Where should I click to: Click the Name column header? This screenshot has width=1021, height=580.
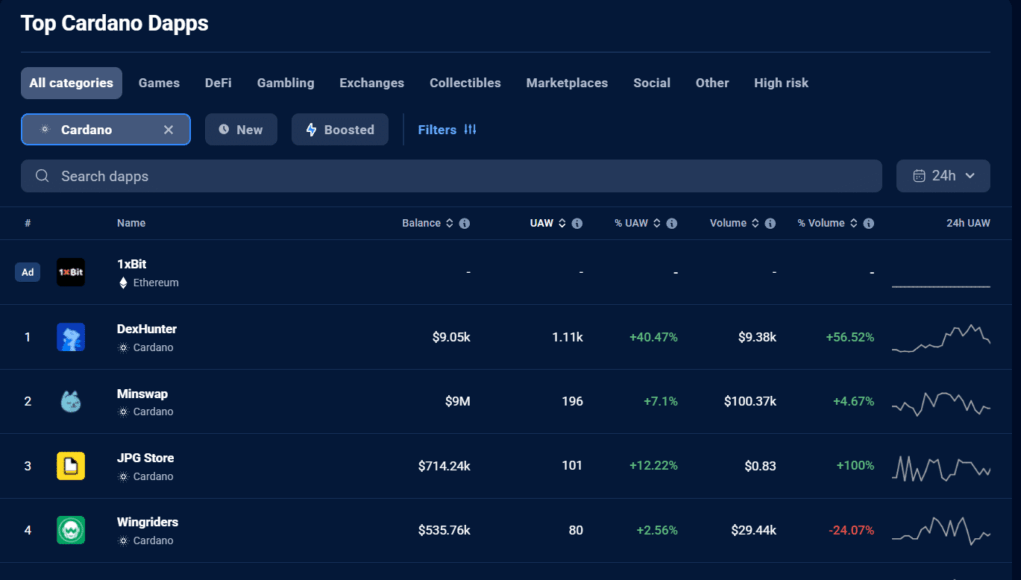point(131,223)
